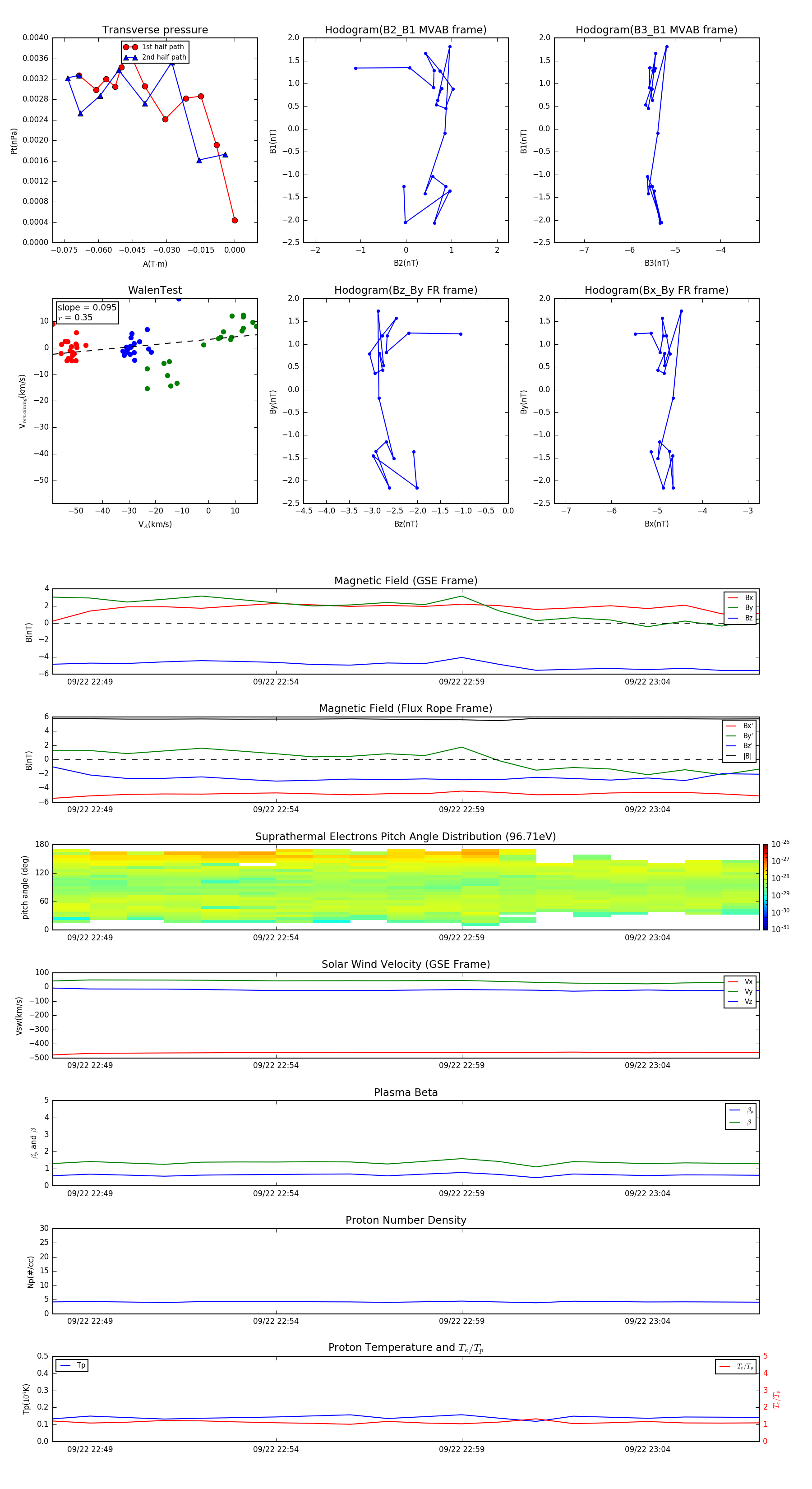Click the 'Hodogram(Bz_By FR frame)' title

point(406,290)
